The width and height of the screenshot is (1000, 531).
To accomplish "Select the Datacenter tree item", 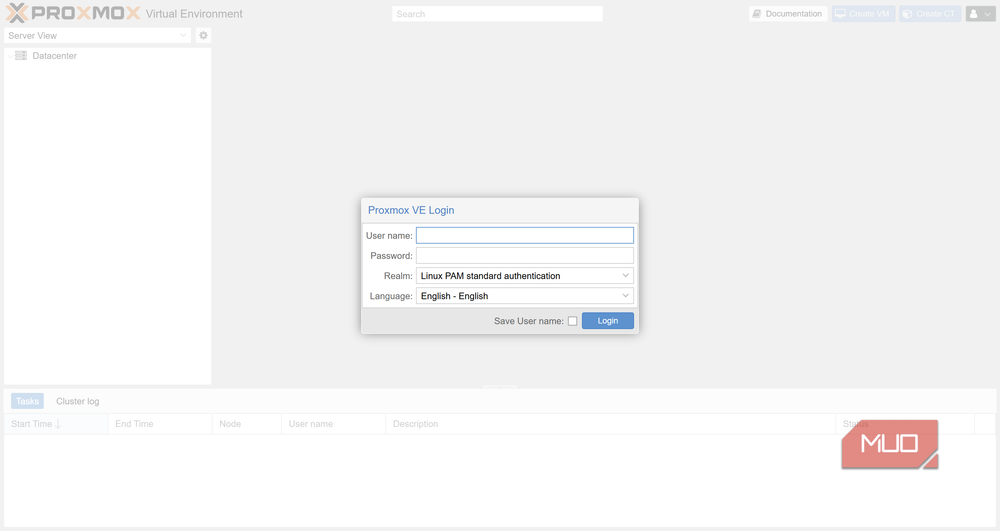I will (x=107, y=55).
